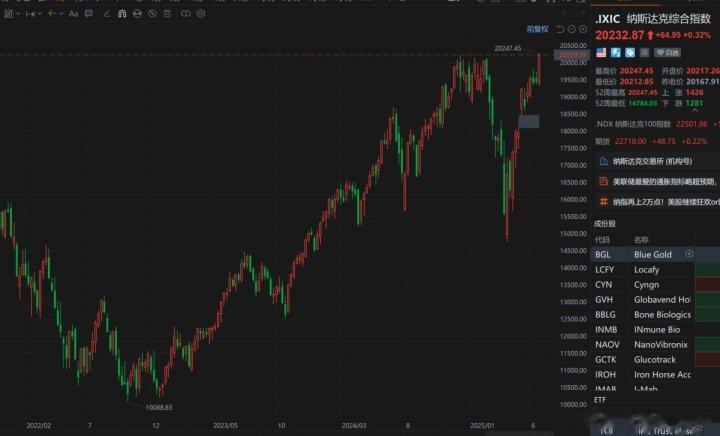
Task: Sort by 名称 column header
Action: [641, 240]
